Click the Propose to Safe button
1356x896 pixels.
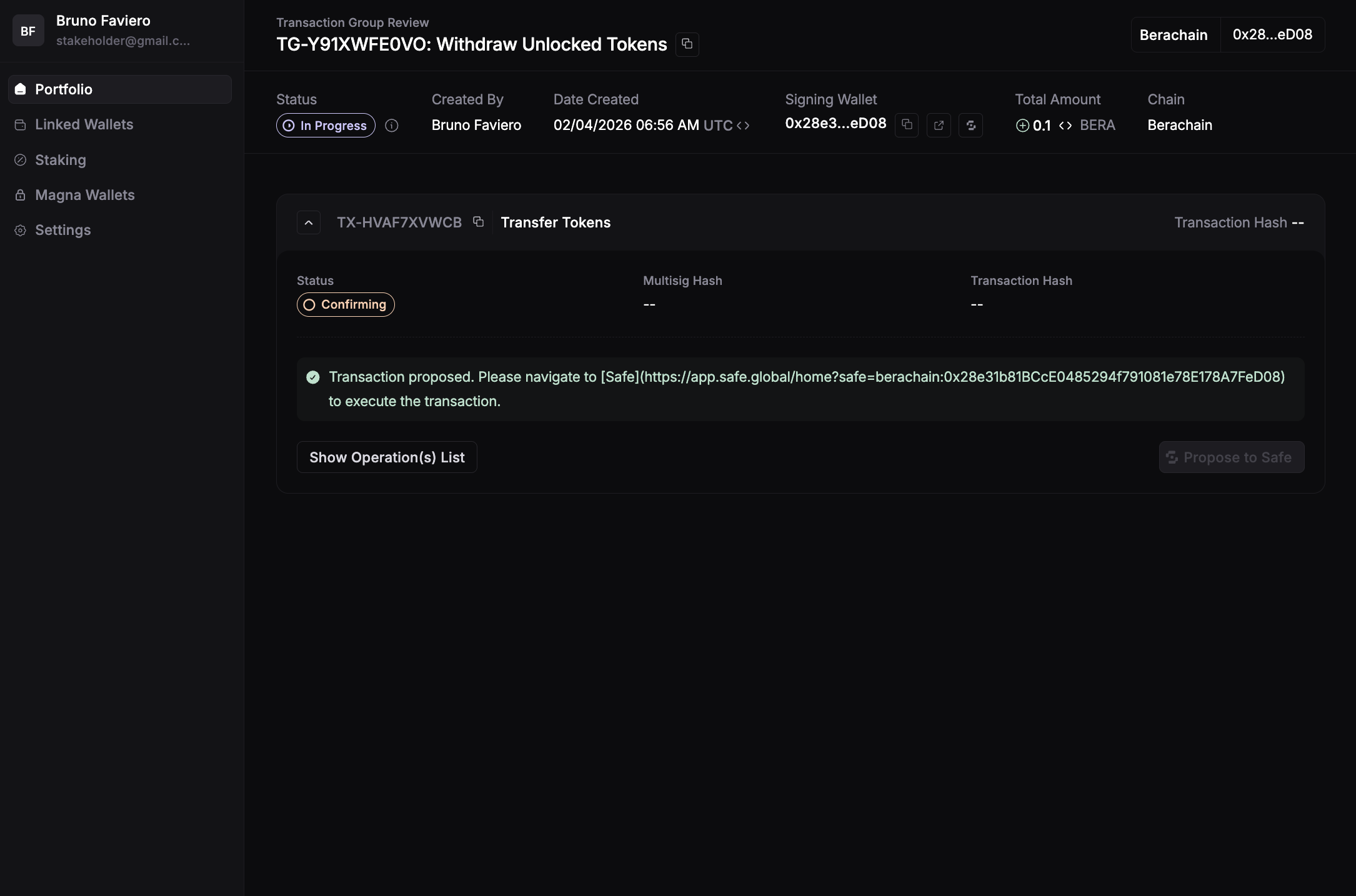tap(1231, 457)
